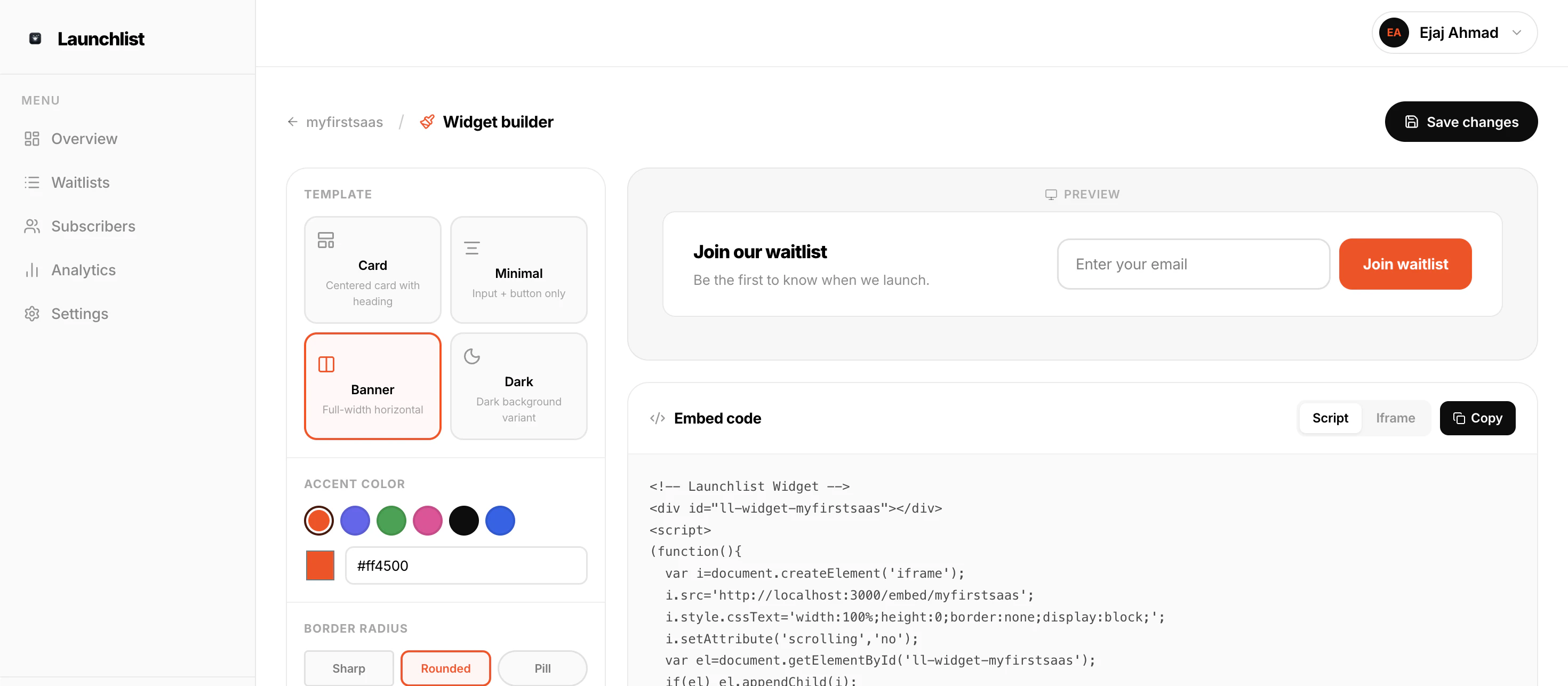Click the getElementById code line
The image size is (1568, 686).
tap(880, 660)
